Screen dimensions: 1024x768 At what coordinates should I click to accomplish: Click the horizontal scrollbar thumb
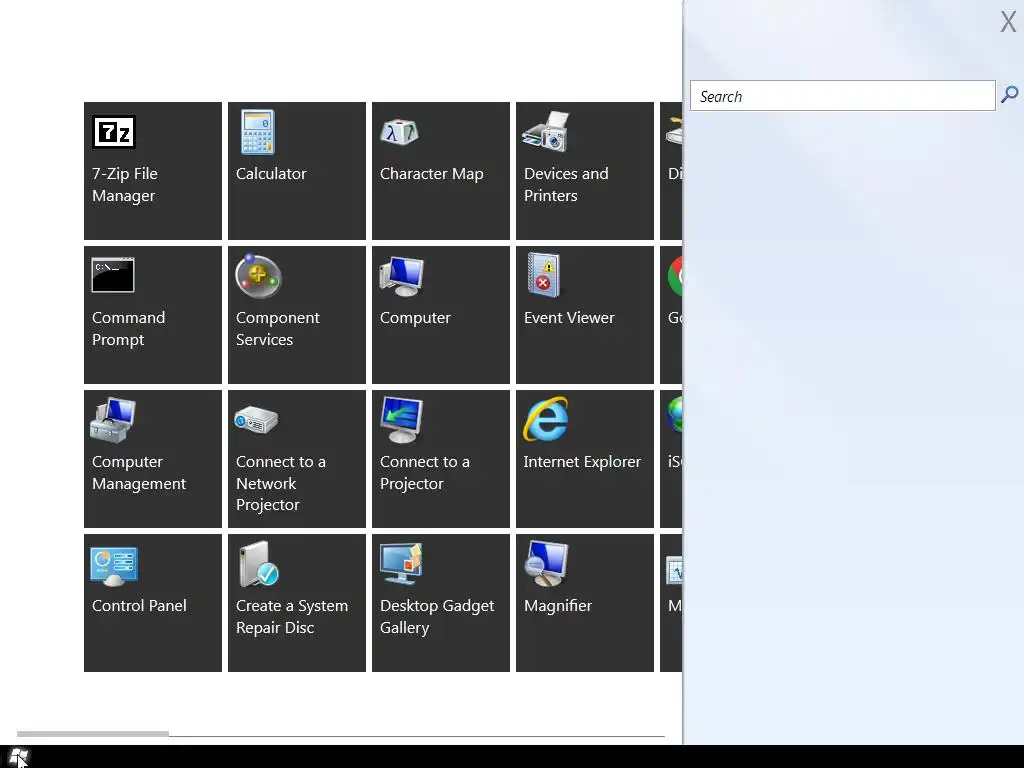point(93,734)
